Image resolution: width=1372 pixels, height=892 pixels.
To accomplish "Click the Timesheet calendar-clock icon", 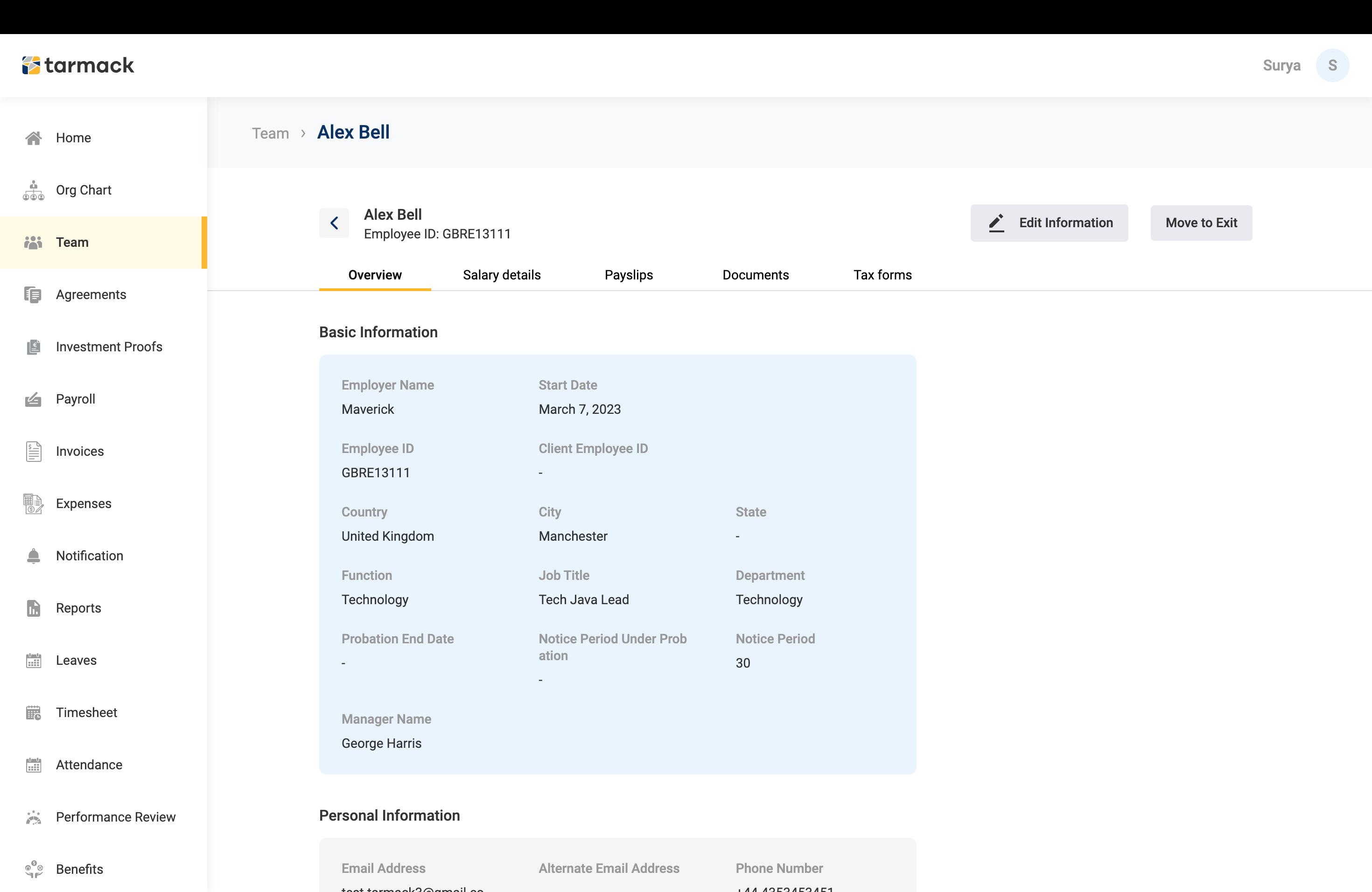I will tap(34, 713).
